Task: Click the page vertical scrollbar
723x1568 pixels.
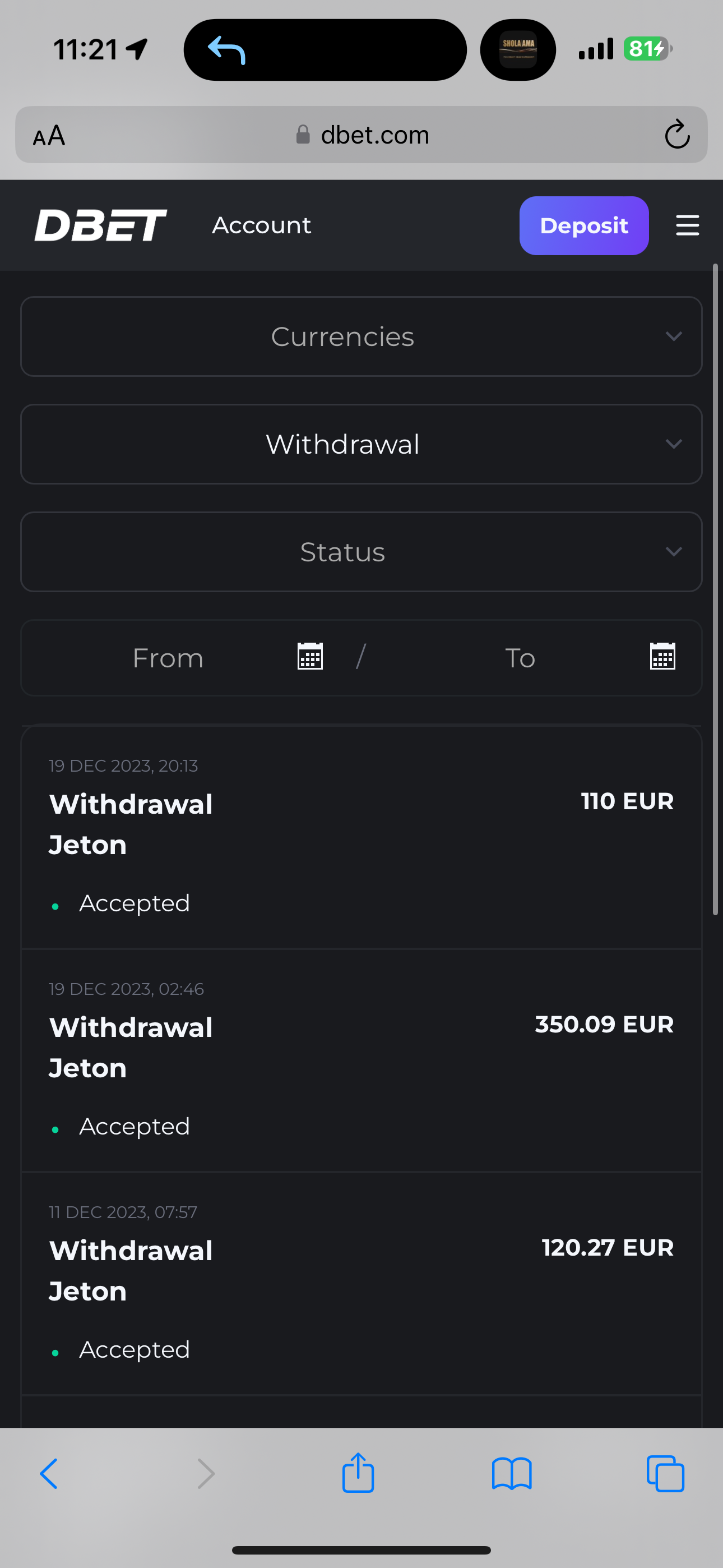Action: pos(715,589)
